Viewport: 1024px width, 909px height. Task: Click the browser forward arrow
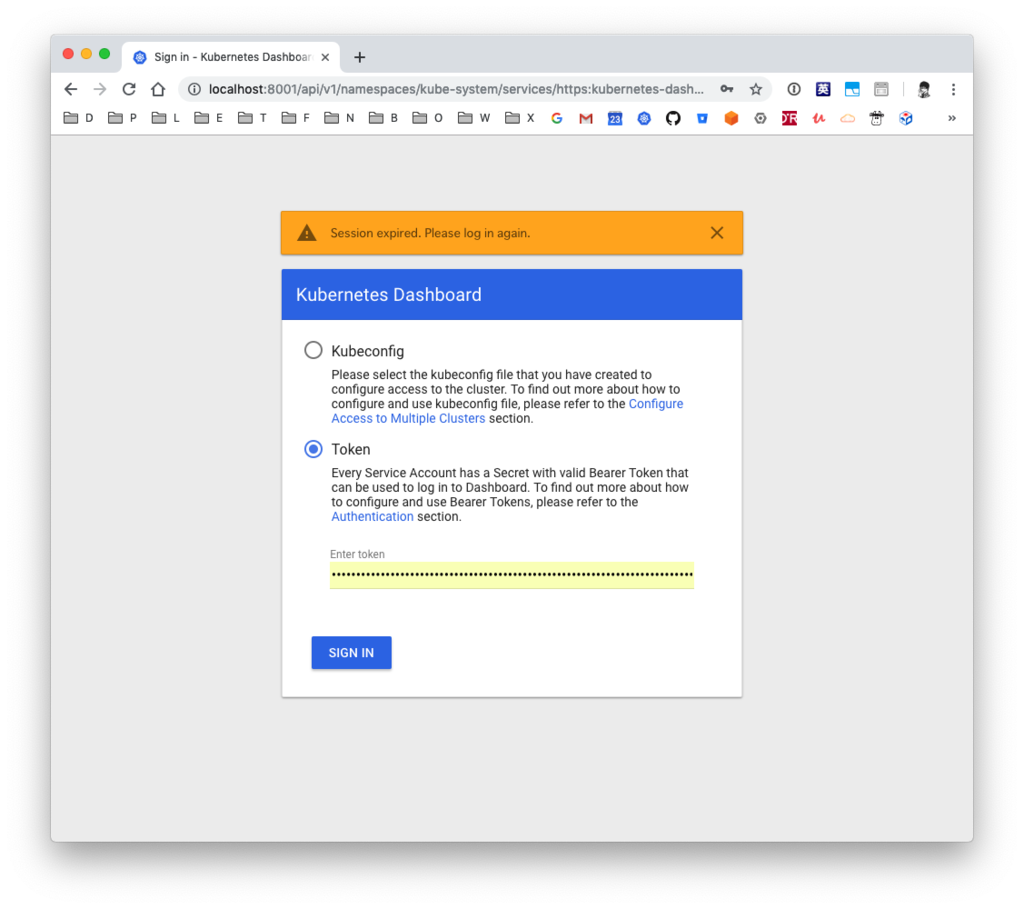click(x=99, y=89)
